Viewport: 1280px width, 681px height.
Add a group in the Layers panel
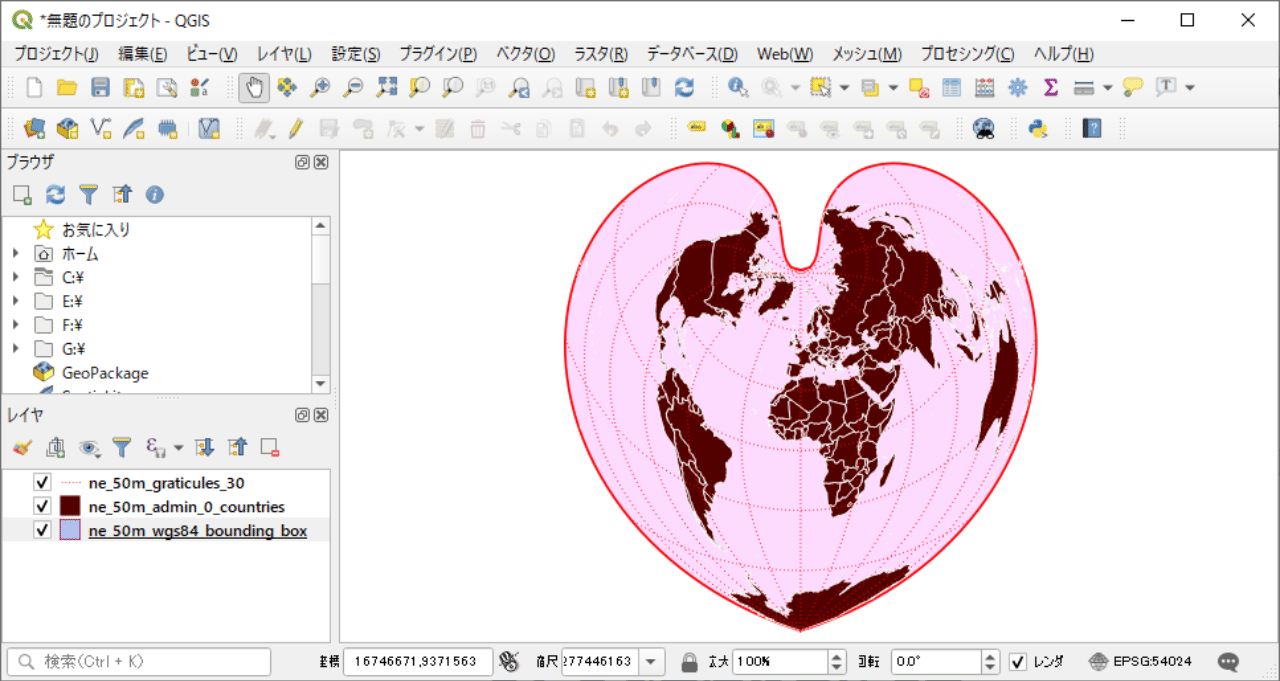pyautogui.click(x=56, y=447)
